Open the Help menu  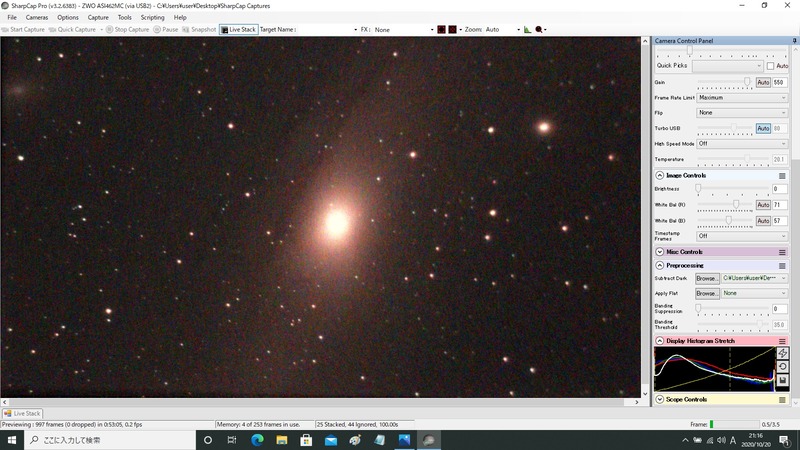point(180,17)
